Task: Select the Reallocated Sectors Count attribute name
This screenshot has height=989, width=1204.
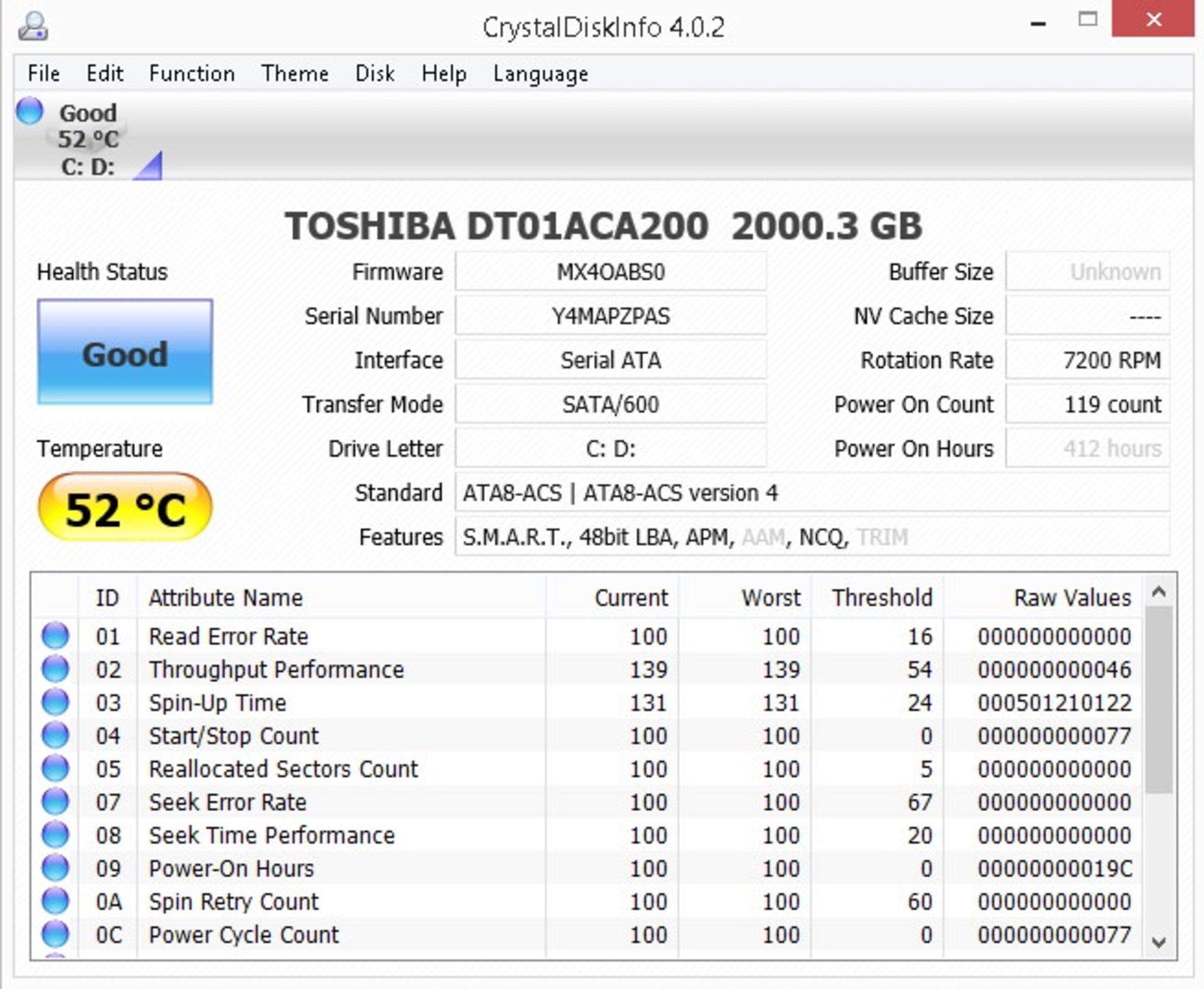Action: 283,769
